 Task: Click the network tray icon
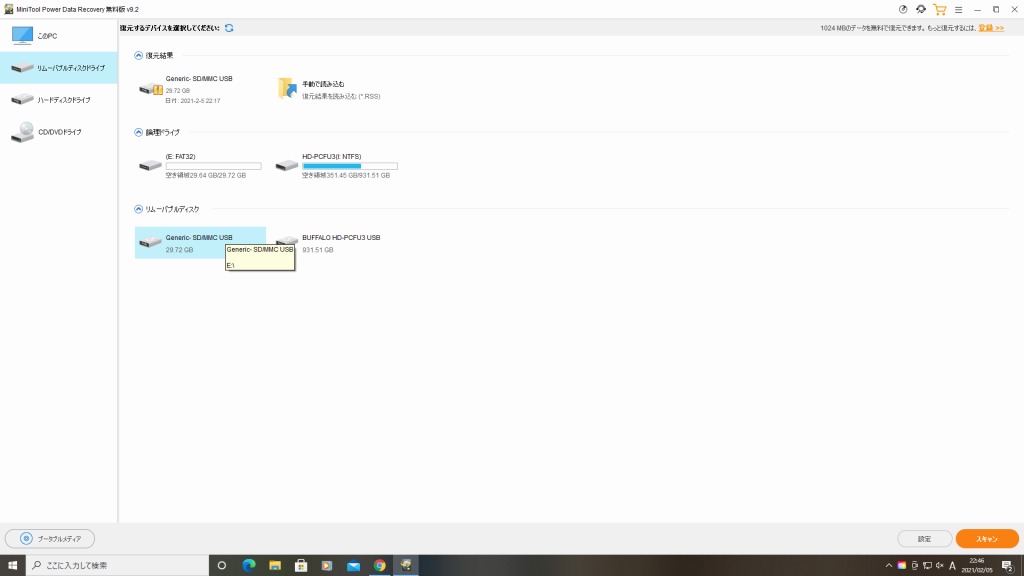click(927, 566)
